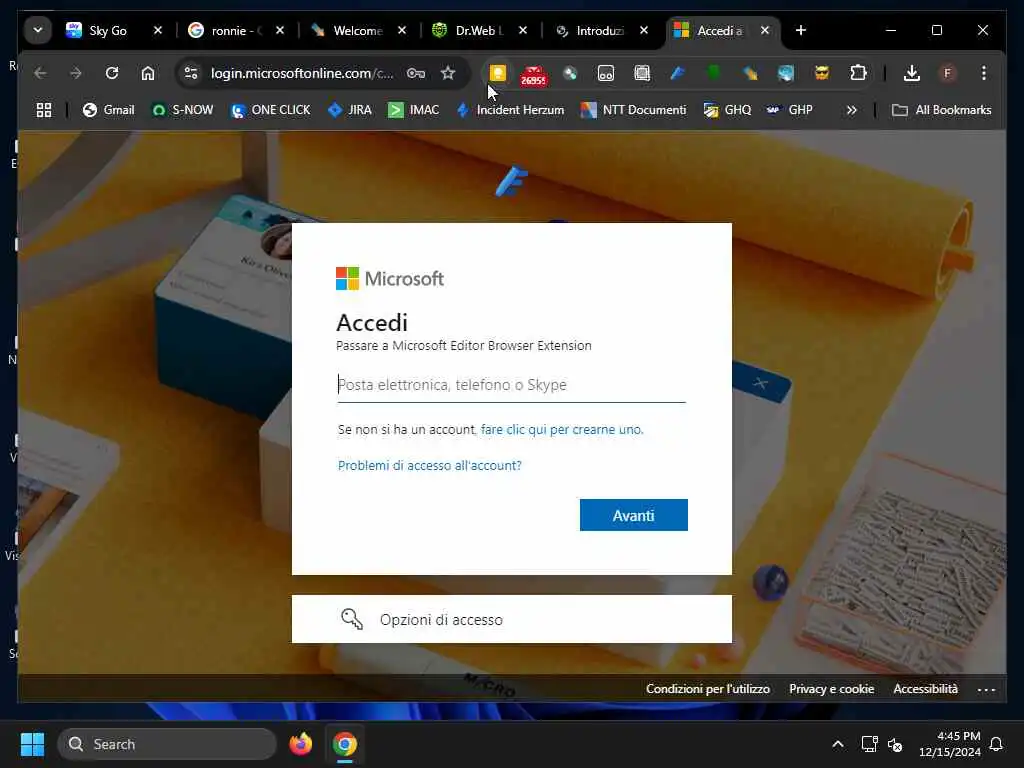Screen dimensions: 1024x768
Task: Reload the current page
Action: (x=112, y=73)
